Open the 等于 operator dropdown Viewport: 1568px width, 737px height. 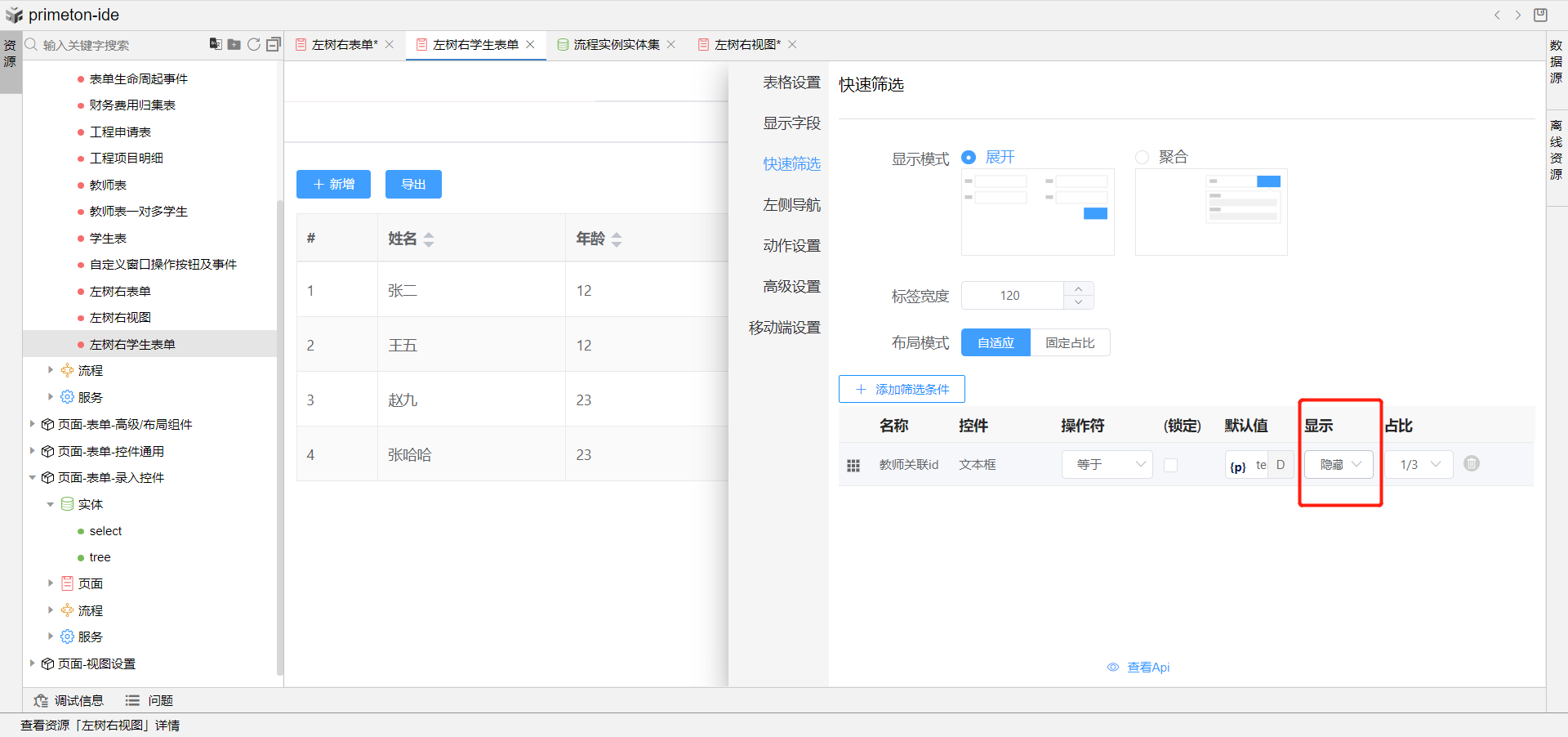1107,464
